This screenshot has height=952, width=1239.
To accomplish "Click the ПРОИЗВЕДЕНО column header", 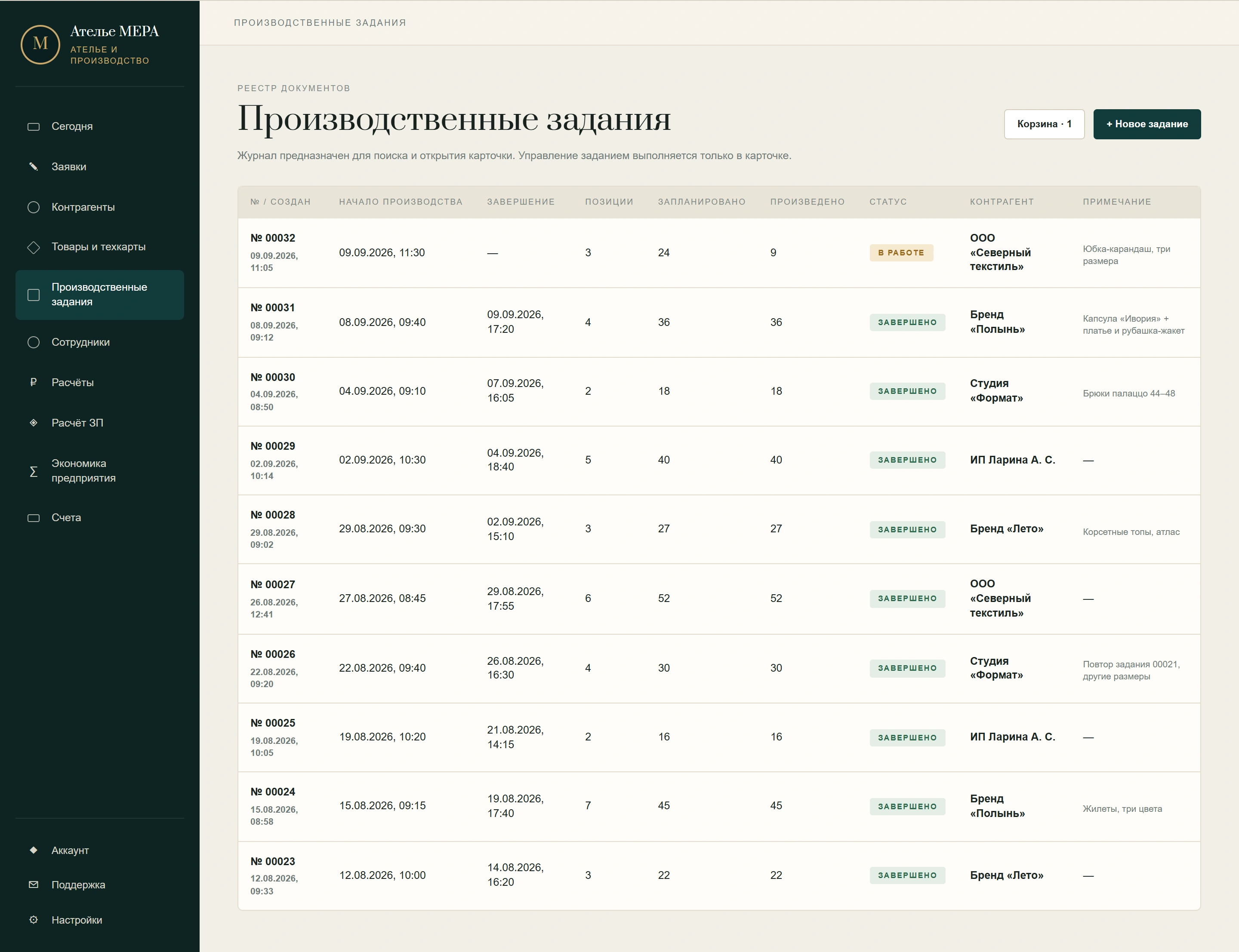I will [x=807, y=202].
